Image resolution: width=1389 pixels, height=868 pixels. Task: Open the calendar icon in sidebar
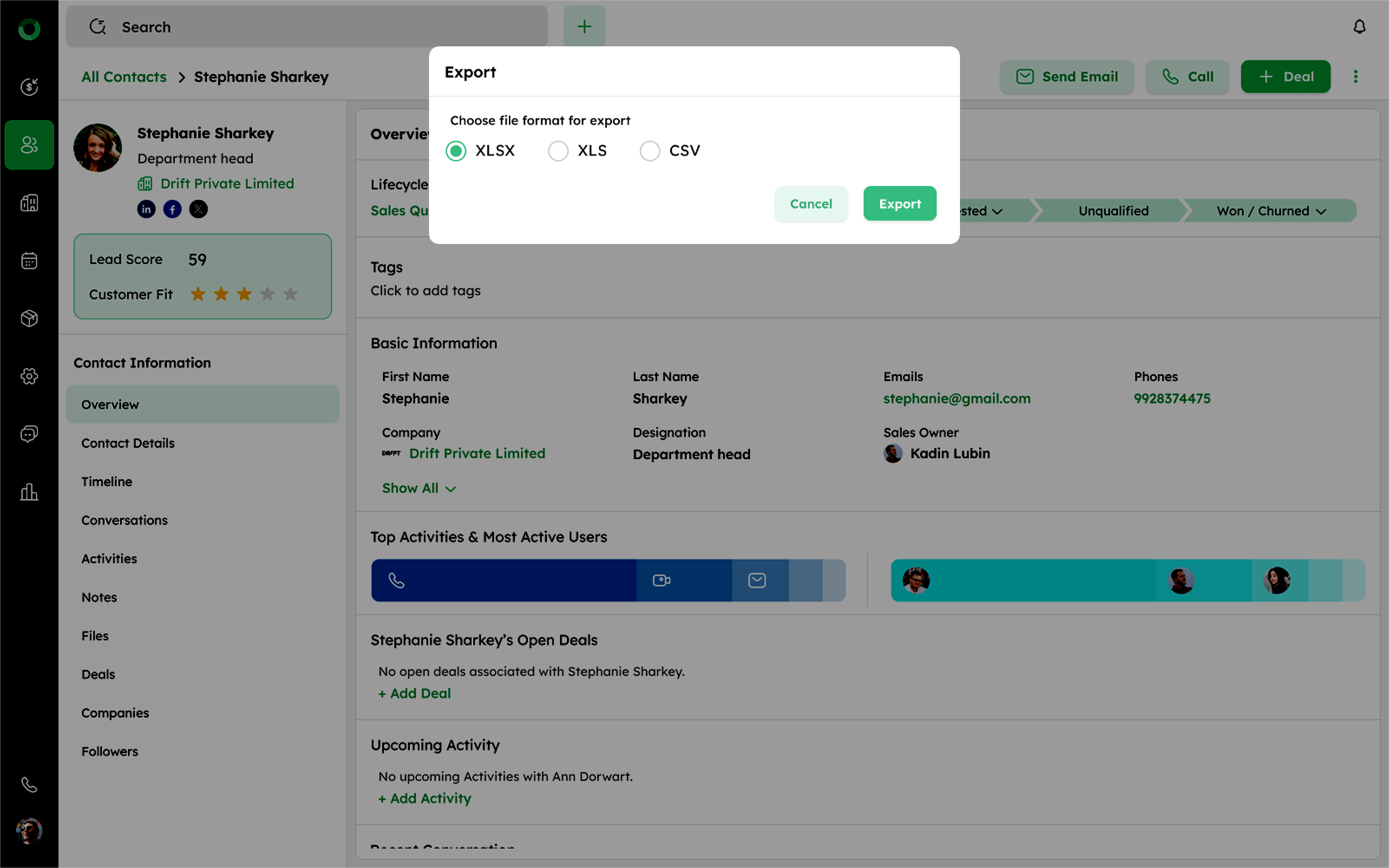point(29,261)
